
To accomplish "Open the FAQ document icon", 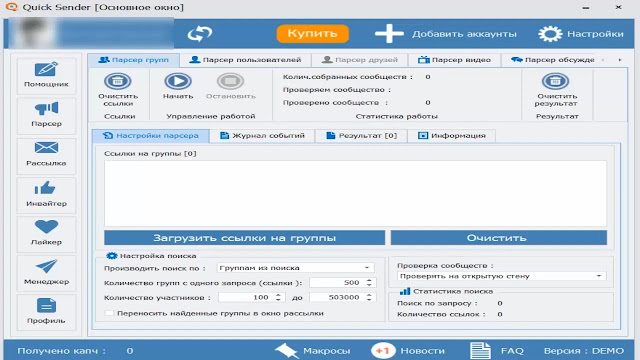I will click(480, 351).
